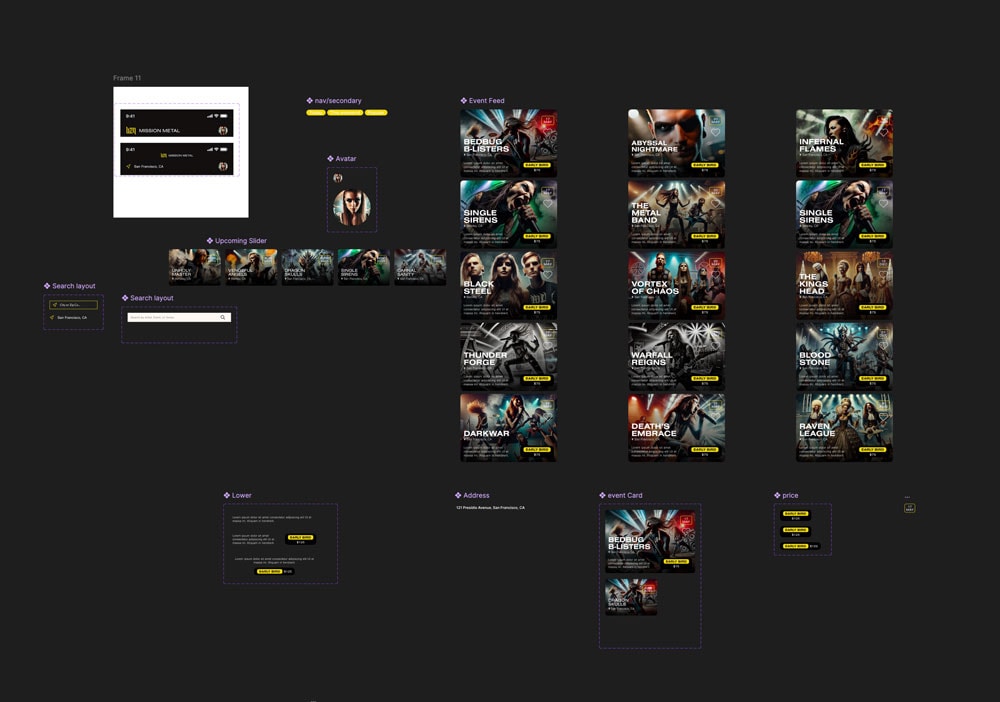The image size is (1000, 702).
Task: Select the Death's Embrace event card
Action: [677, 427]
